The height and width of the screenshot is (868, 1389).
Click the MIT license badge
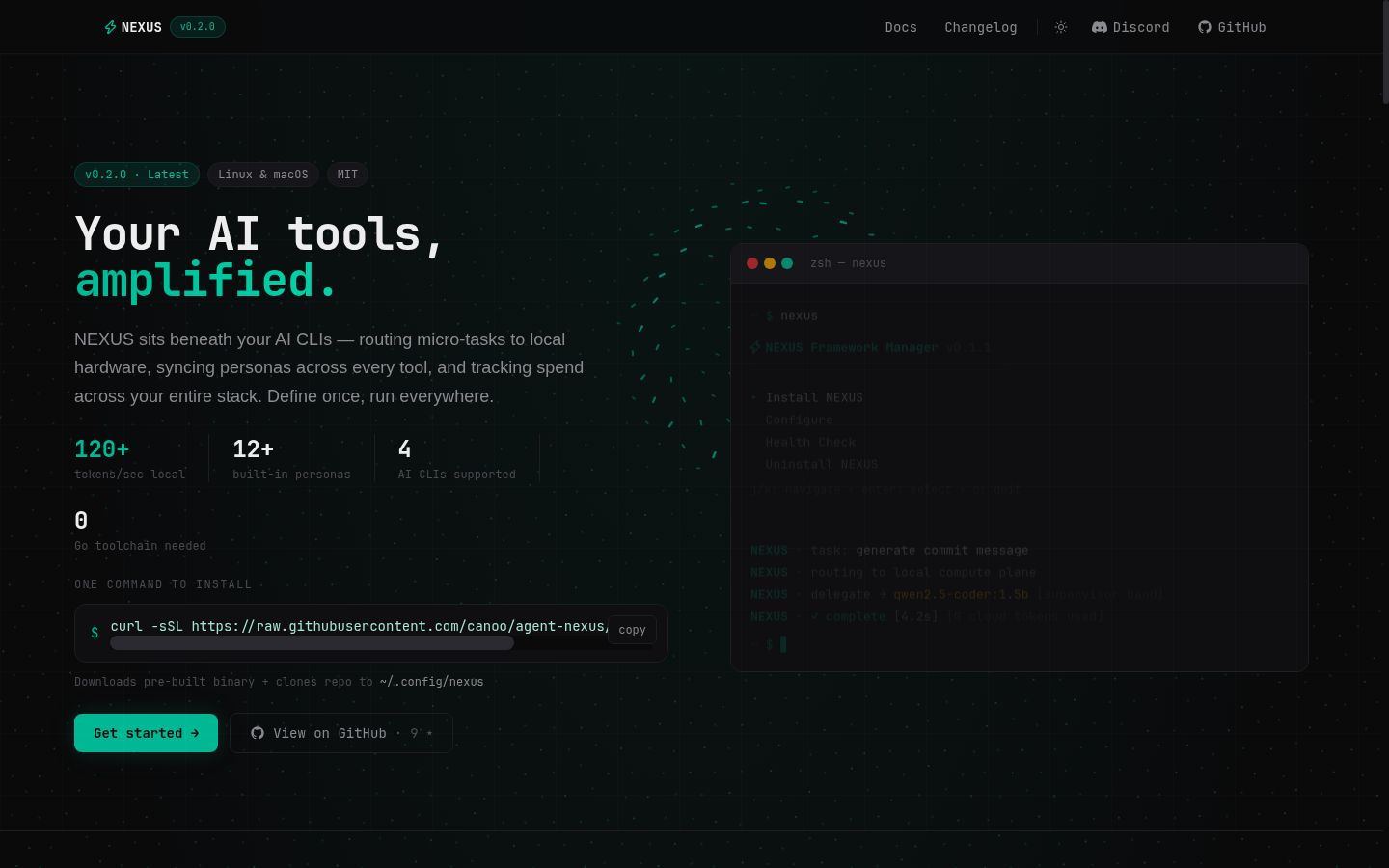point(347,175)
